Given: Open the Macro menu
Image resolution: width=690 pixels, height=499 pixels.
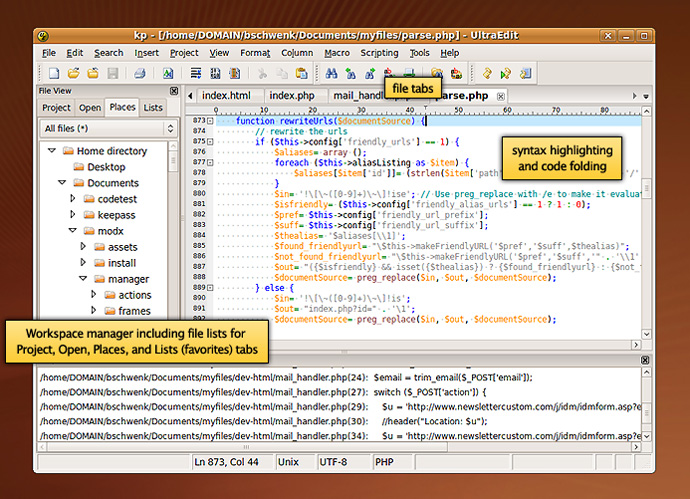Looking at the screenshot, I should tap(336, 53).
